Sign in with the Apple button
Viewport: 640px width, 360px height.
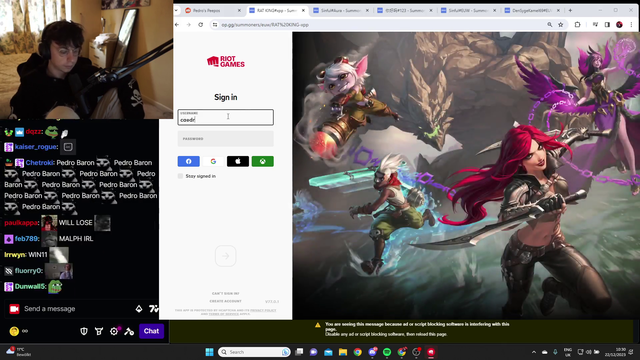[238, 161]
